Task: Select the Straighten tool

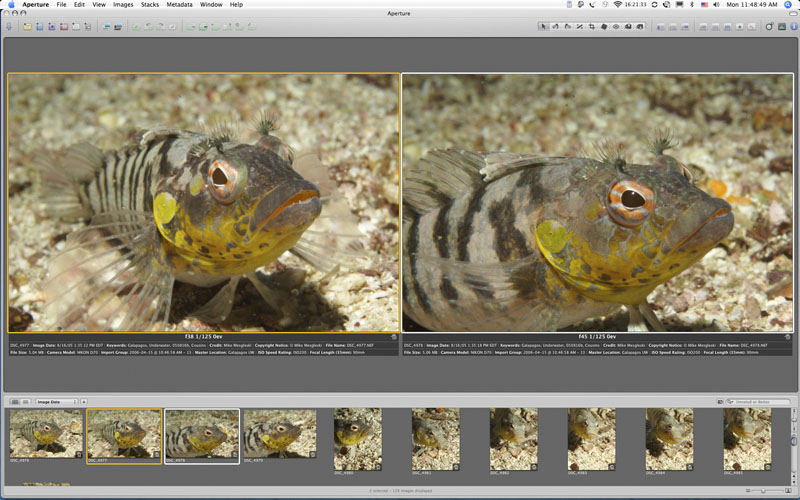Action: pyautogui.click(x=580, y=26)
